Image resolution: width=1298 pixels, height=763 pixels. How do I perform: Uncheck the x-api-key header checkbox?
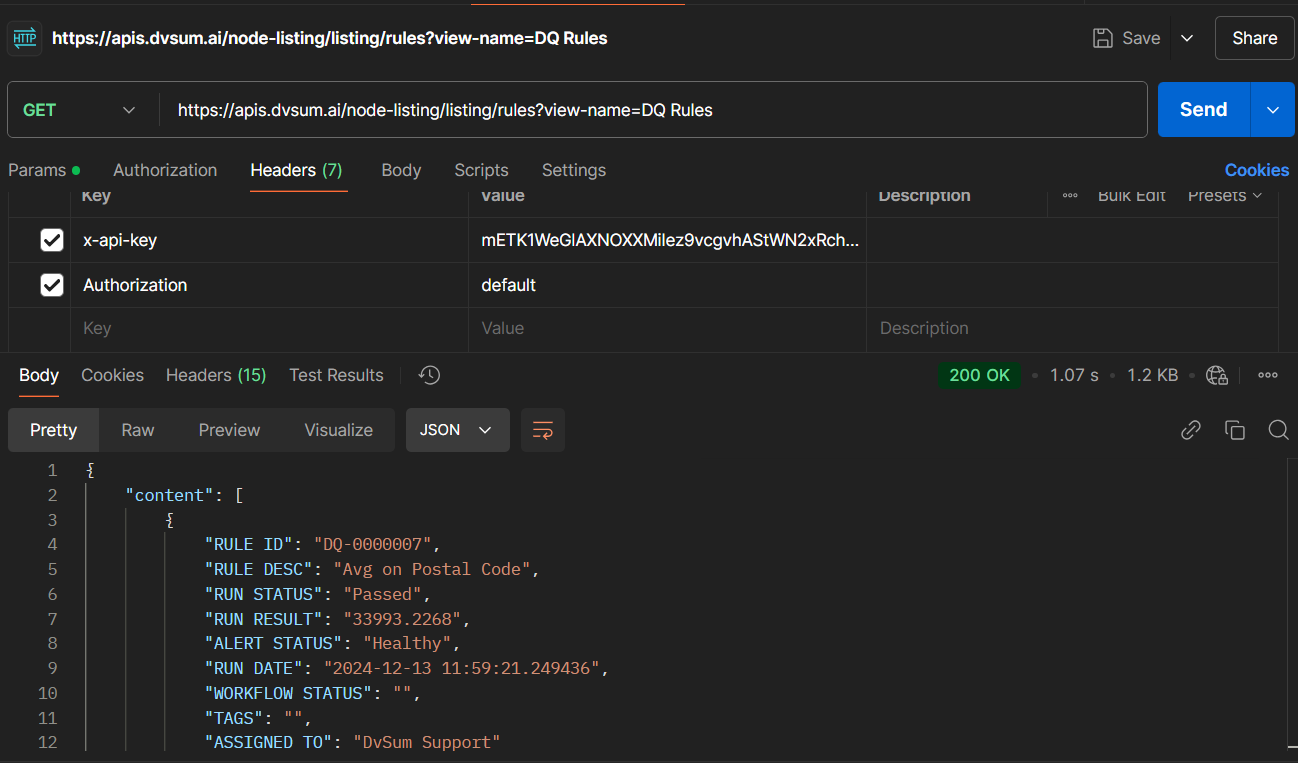(52, 240)
